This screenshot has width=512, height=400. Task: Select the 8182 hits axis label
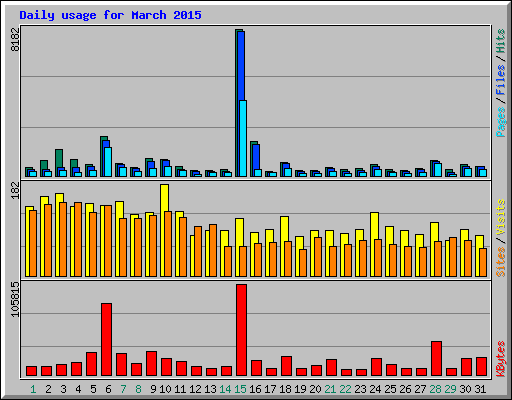[x=15, y=39]
